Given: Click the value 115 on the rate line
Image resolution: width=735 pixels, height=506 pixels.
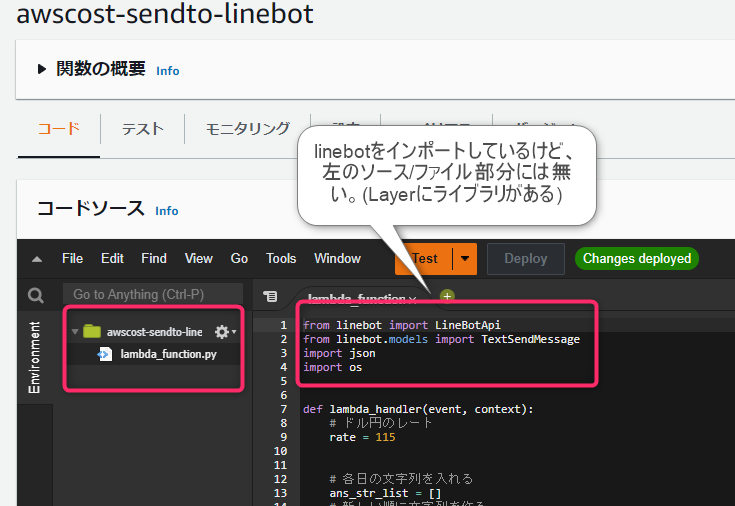Looking at the screenshot, I should [385, 437].
